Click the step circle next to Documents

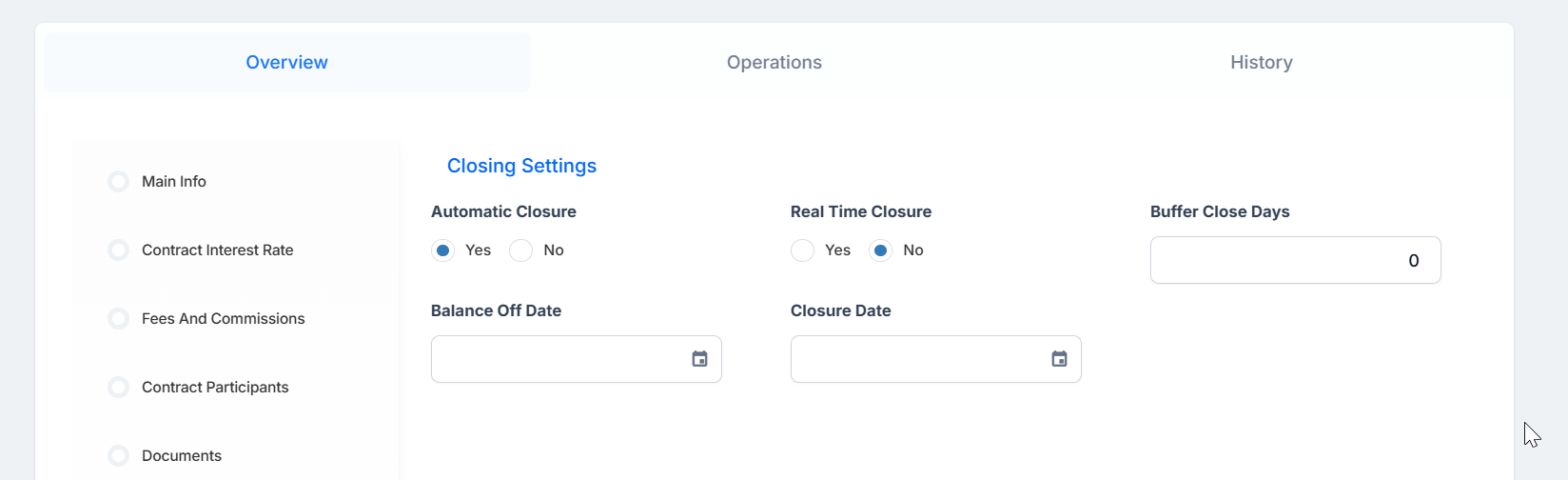click(x=118, y=455)
